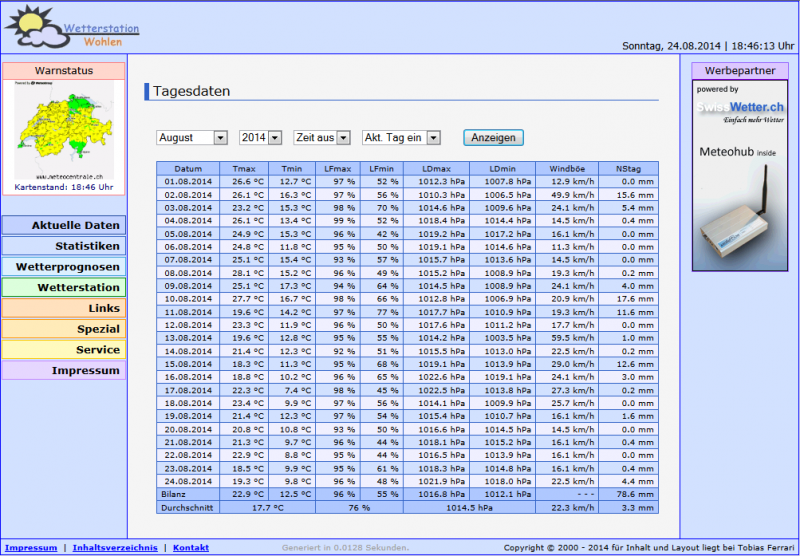The image size is (800, 556).
Task: Follow the Kontakt footer link
Action: [x=191, y=548]
